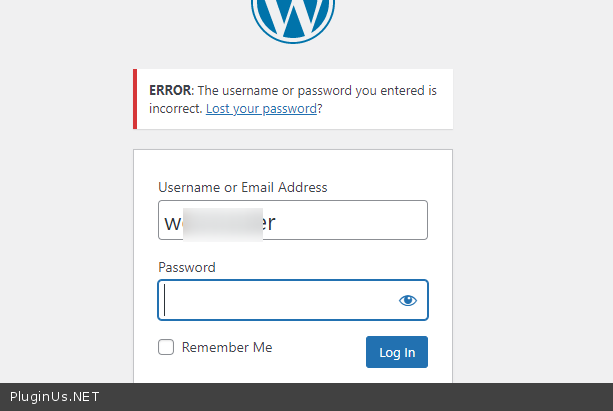Screen dimensions: 613x411
Task: Click the blurred part of the username
Action: point(218,222)
